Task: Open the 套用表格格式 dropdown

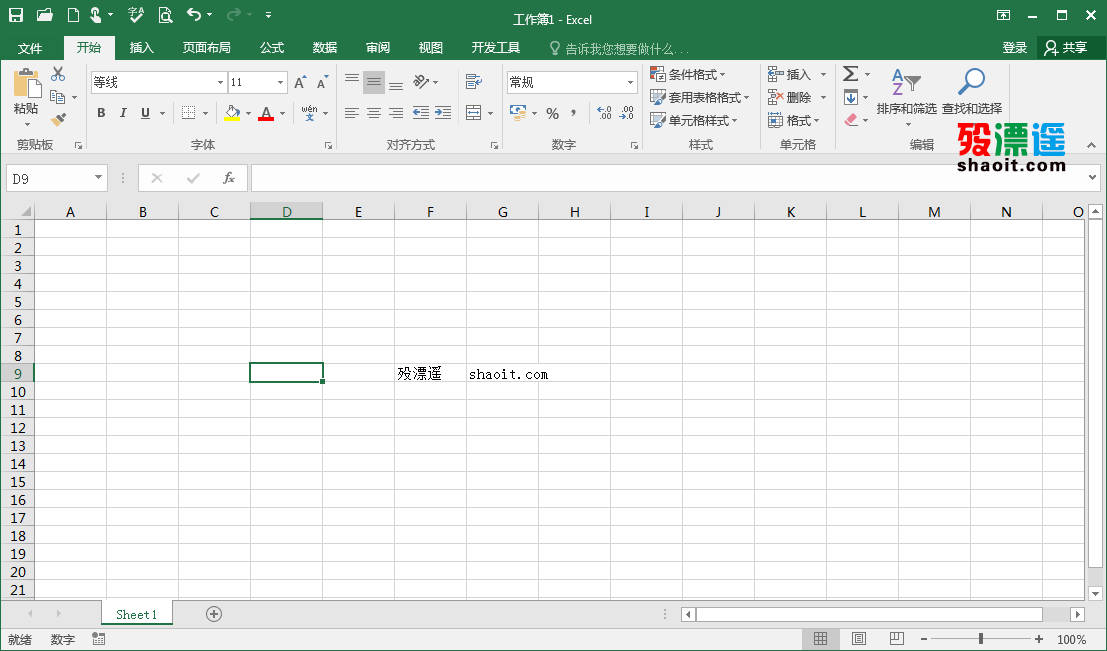Action: click(x=700, y=97)
